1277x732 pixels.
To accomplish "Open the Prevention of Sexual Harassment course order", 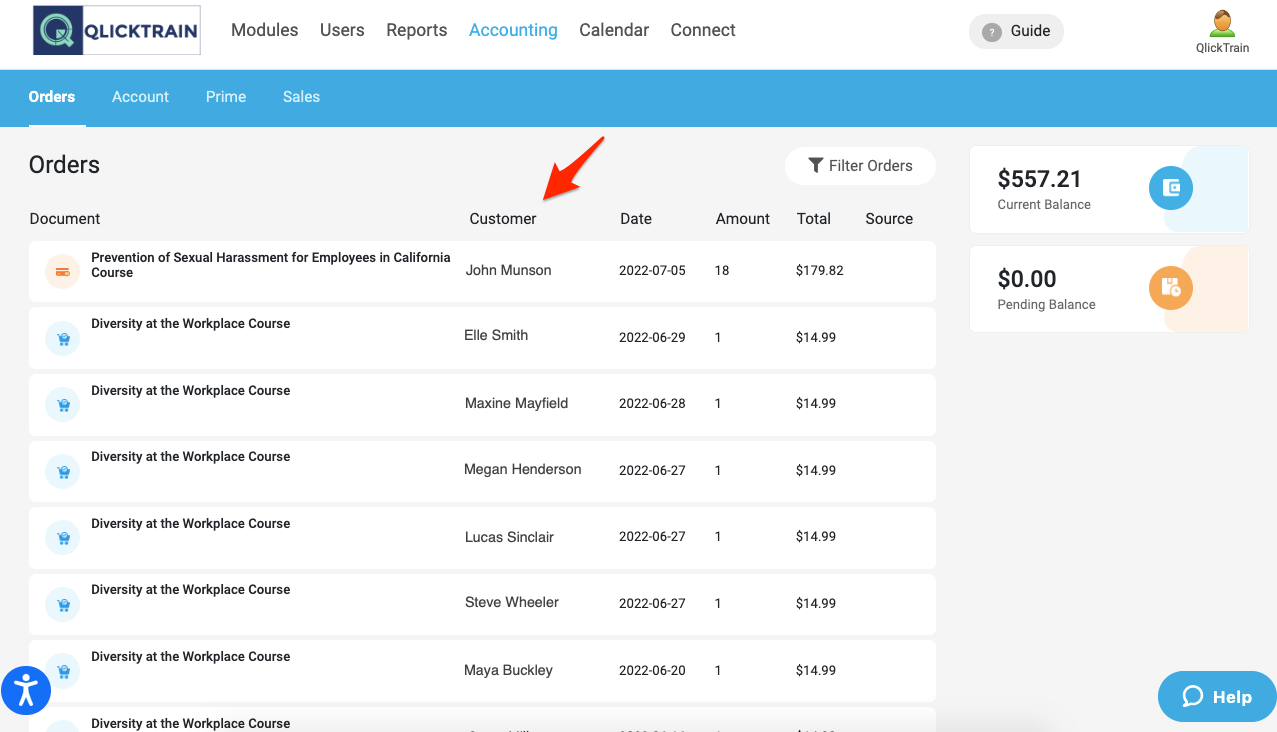I will (271, 265).
